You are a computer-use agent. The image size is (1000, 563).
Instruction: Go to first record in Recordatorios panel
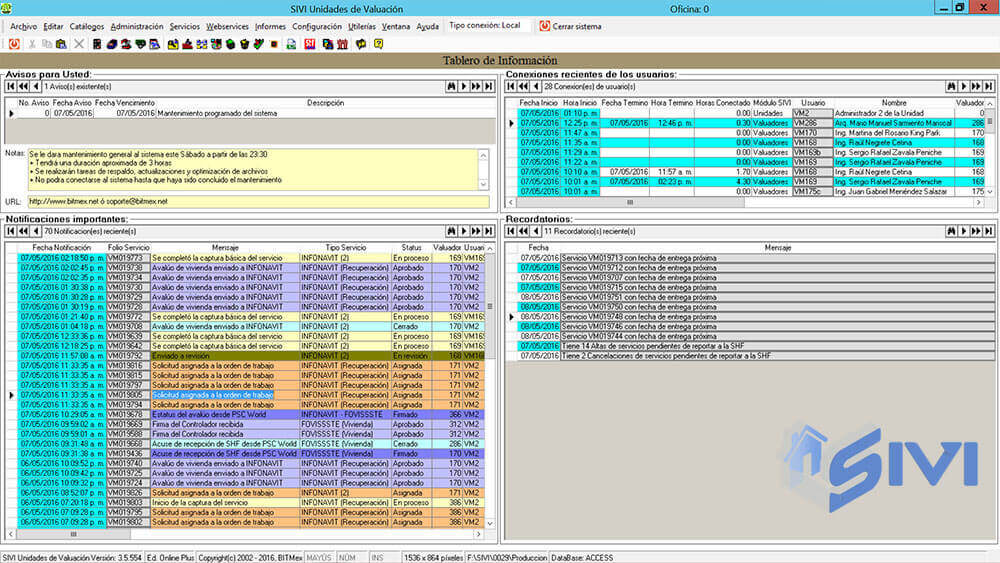click(511, 231)
